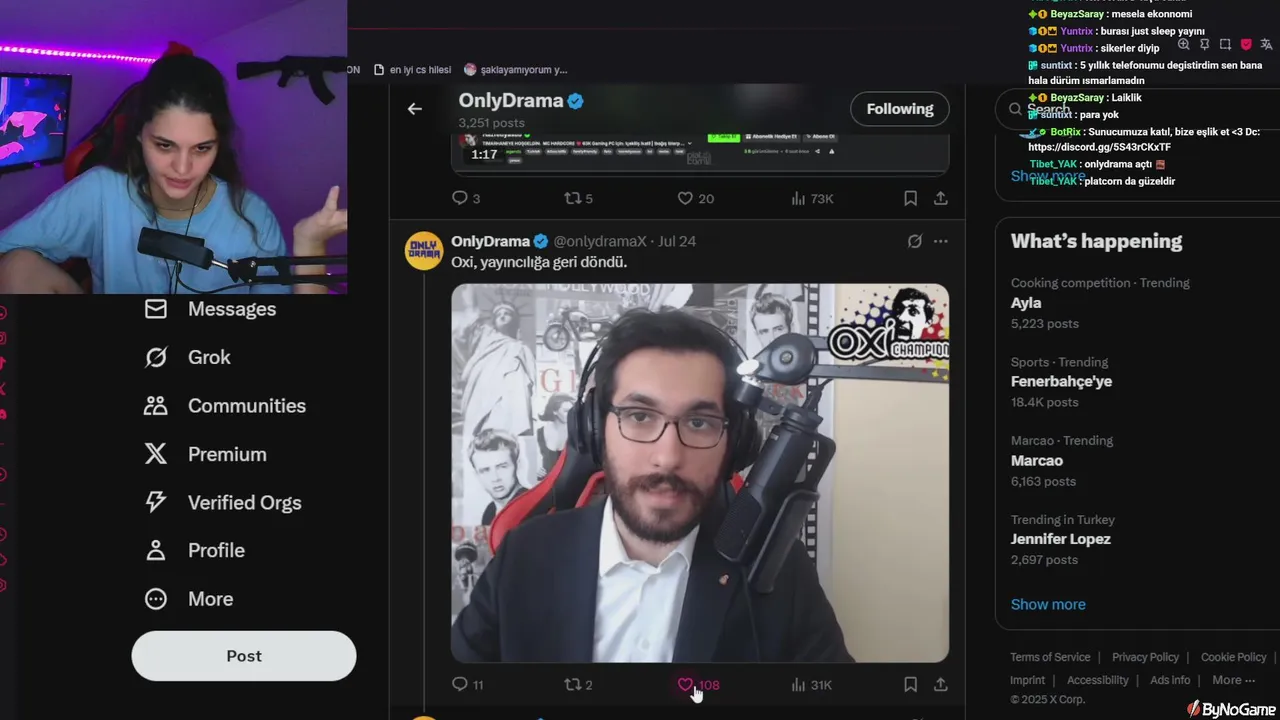
Task: Open Premium in the sidebar
Action: click(205, 454)
